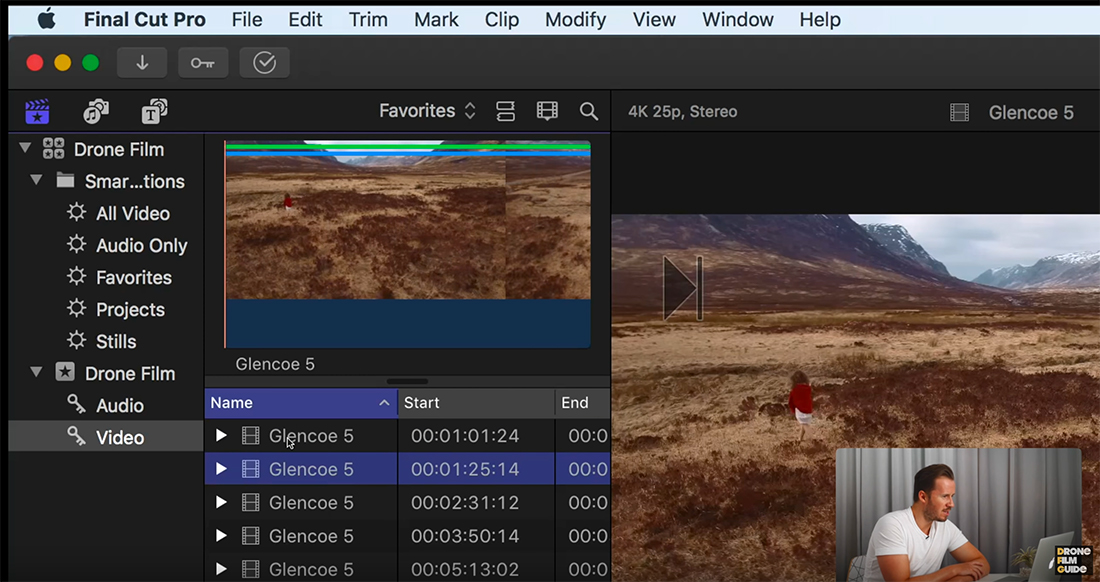Screen dimensions: 1100x582
Task: Switch browser to filmstrip view
Action: click(x=547, y=110)
